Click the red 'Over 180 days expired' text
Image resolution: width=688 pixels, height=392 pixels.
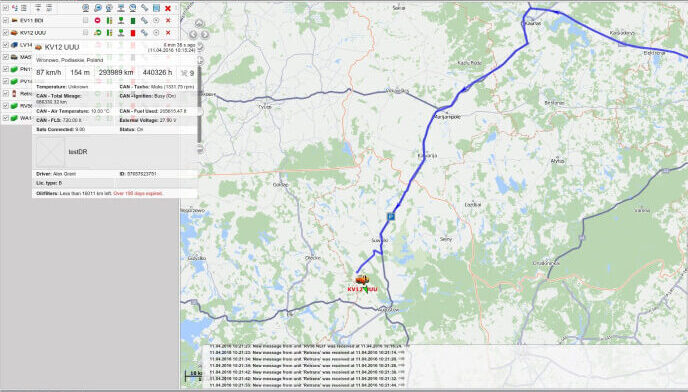click(x=138, y=193)
